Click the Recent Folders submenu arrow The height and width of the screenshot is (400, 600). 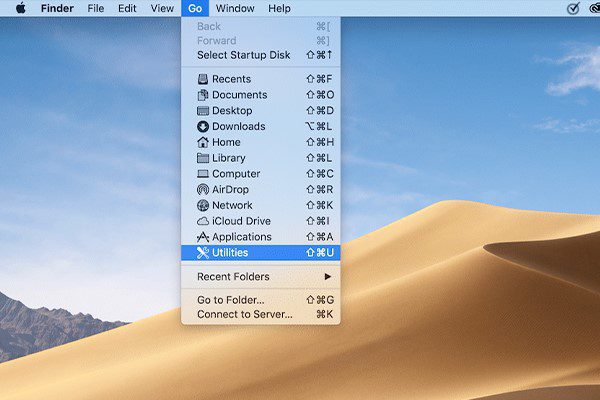(x=328, y=276)
